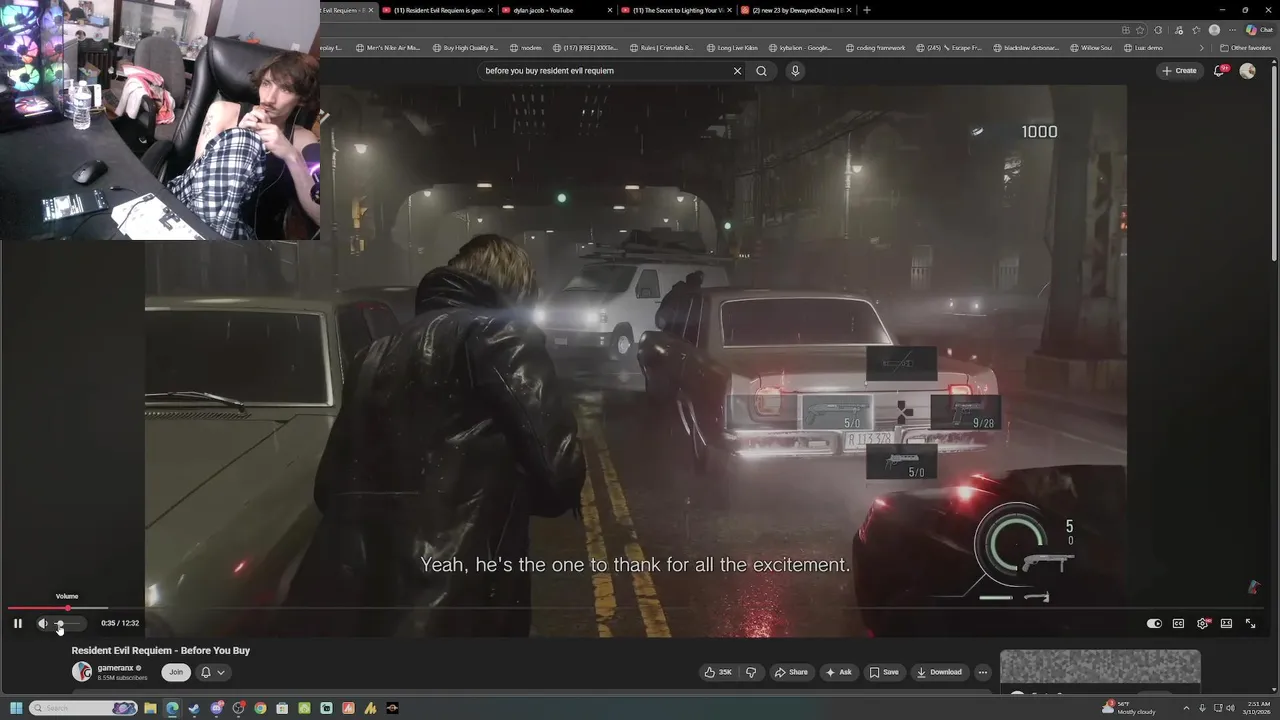Show hidden system tray icons
Viewport: 1280px width, 720px height.
pyautogui.click(x=1187, y=708)
